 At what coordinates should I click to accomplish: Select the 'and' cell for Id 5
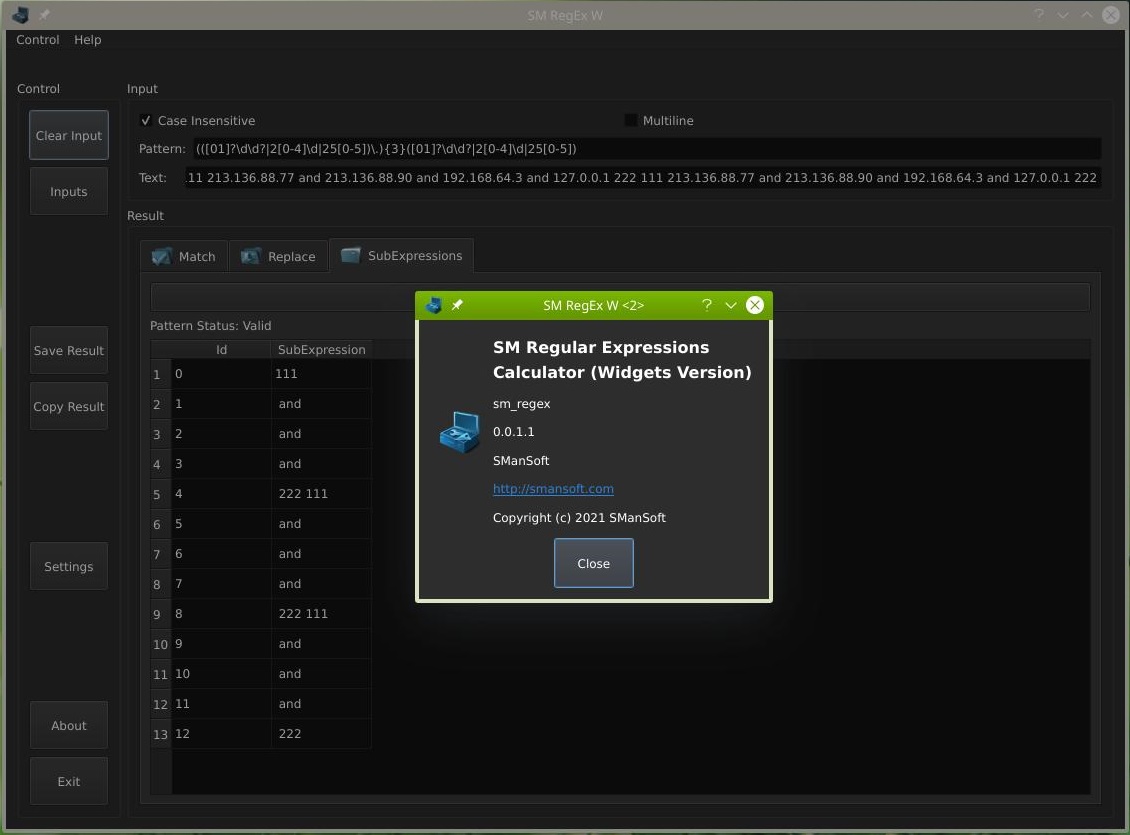click(321, 524)
